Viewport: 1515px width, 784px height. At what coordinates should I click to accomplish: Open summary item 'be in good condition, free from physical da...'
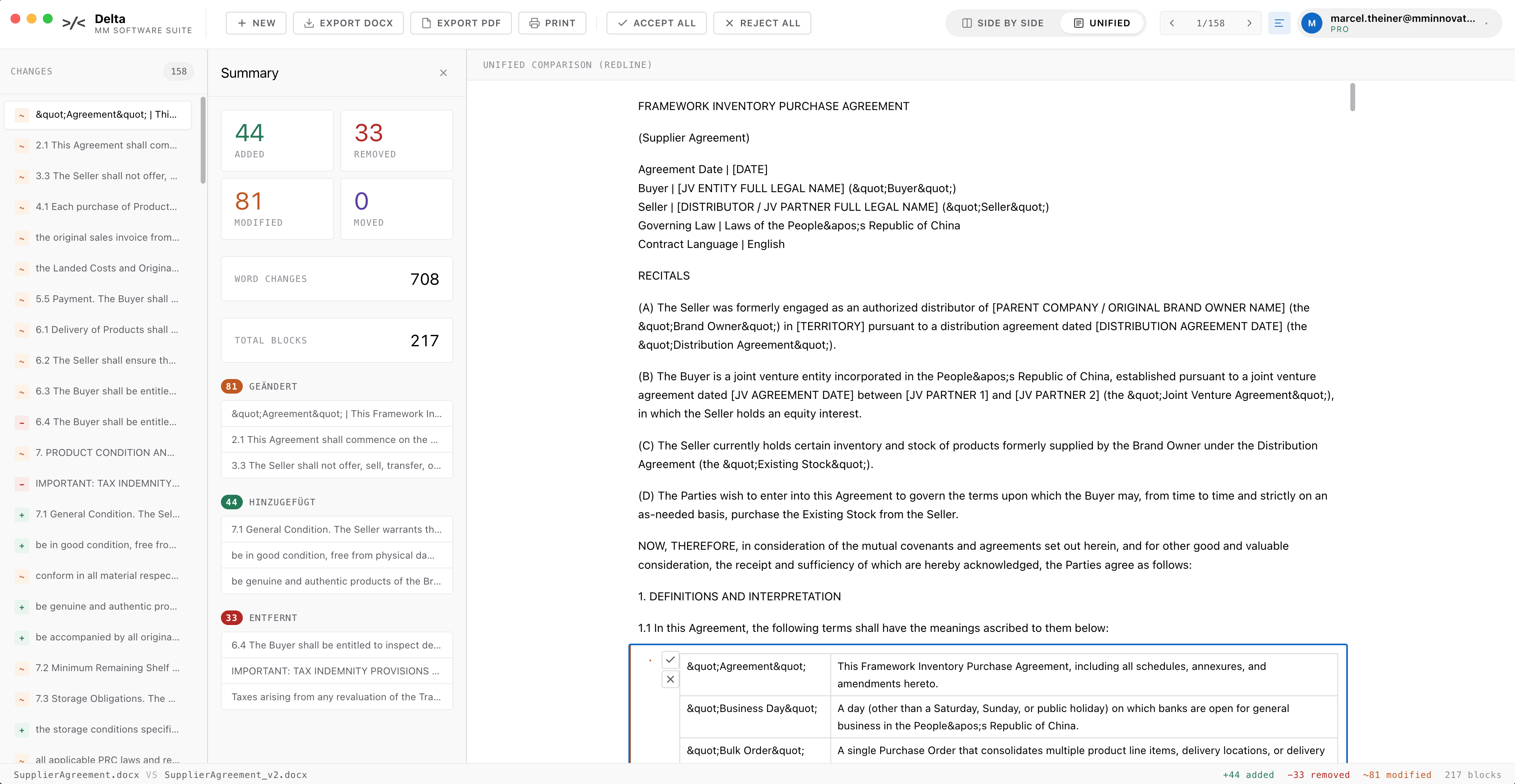pos(337,555)
